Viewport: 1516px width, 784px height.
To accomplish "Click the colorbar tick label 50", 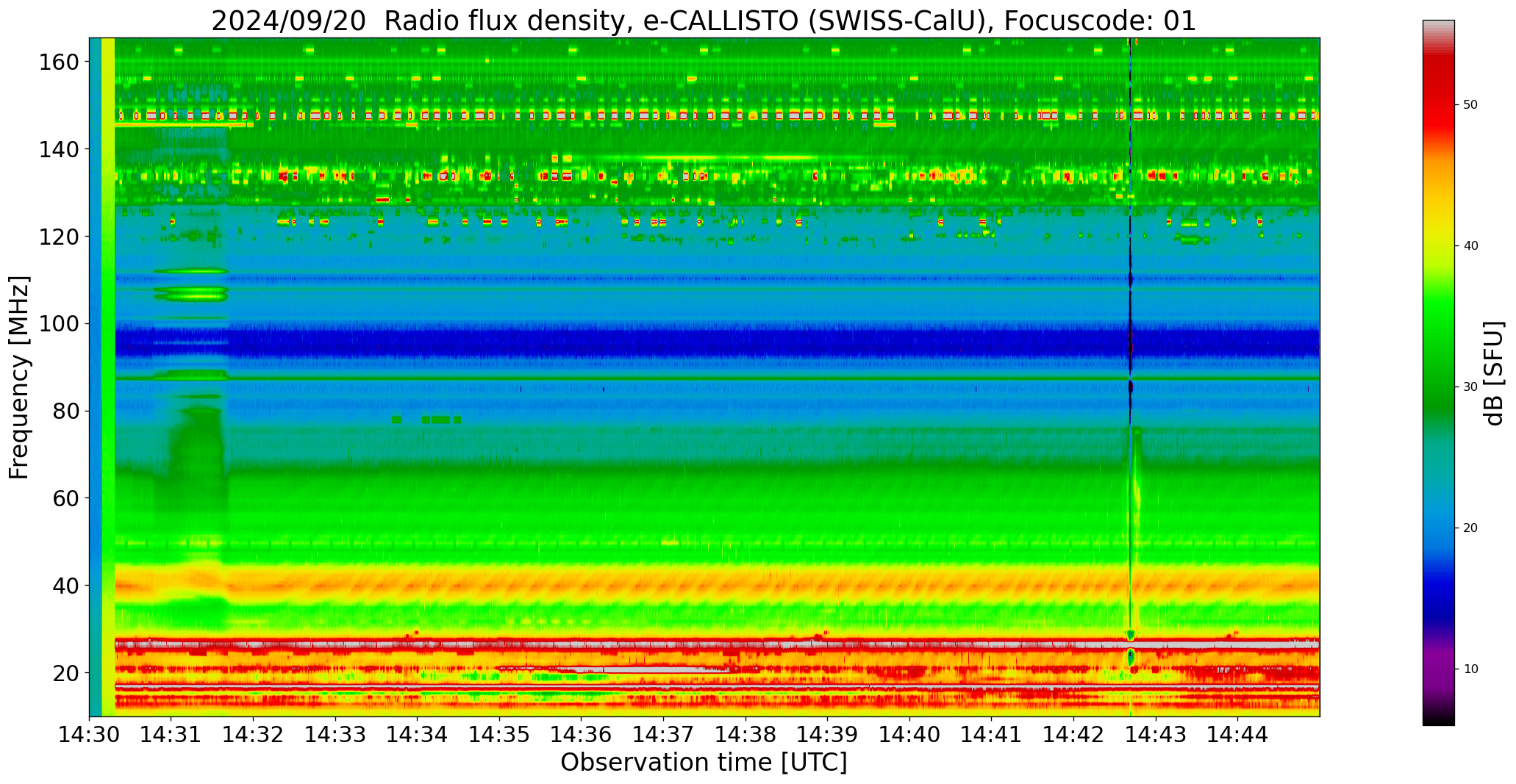I will [1470, 104].
